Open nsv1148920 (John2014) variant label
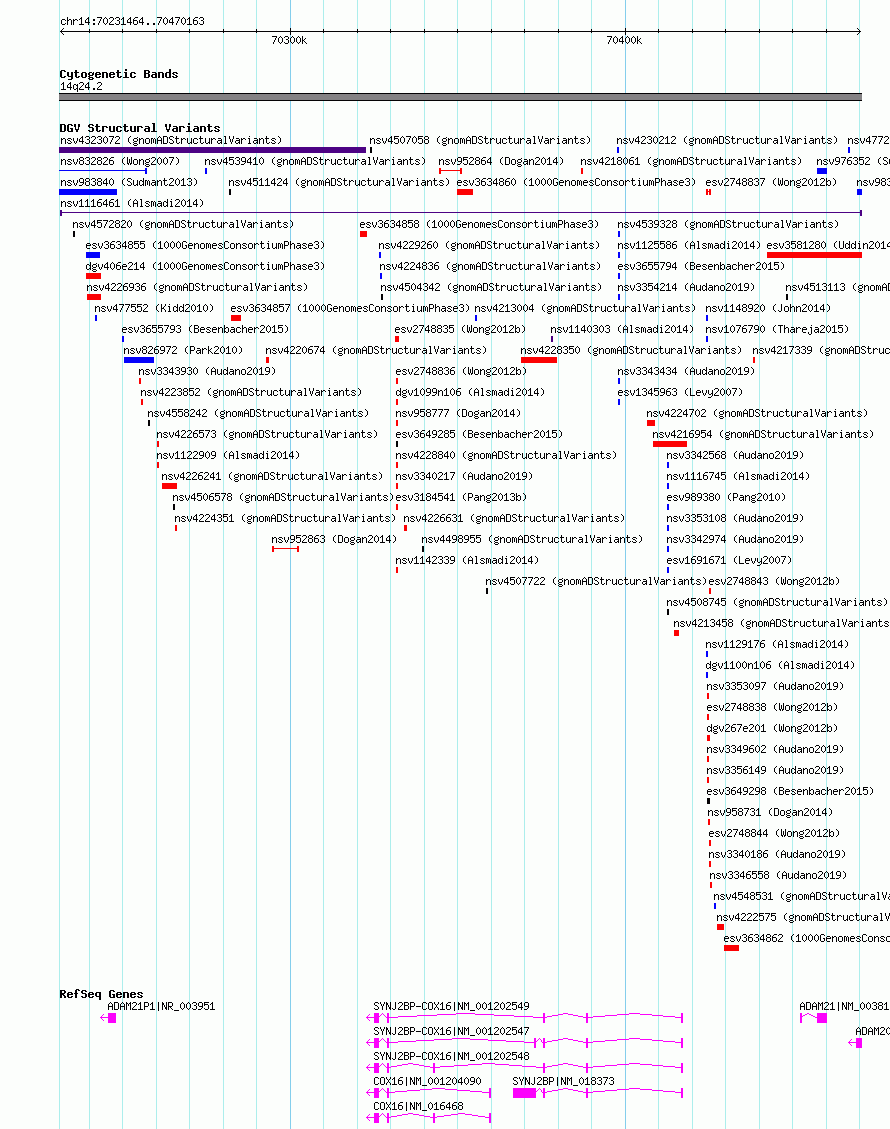The width and height of the screenshot is (890, 1129). coord(768,308)
